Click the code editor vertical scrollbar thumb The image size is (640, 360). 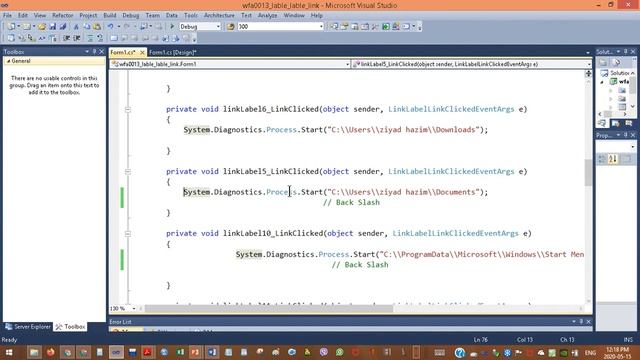tap(588, 173)
